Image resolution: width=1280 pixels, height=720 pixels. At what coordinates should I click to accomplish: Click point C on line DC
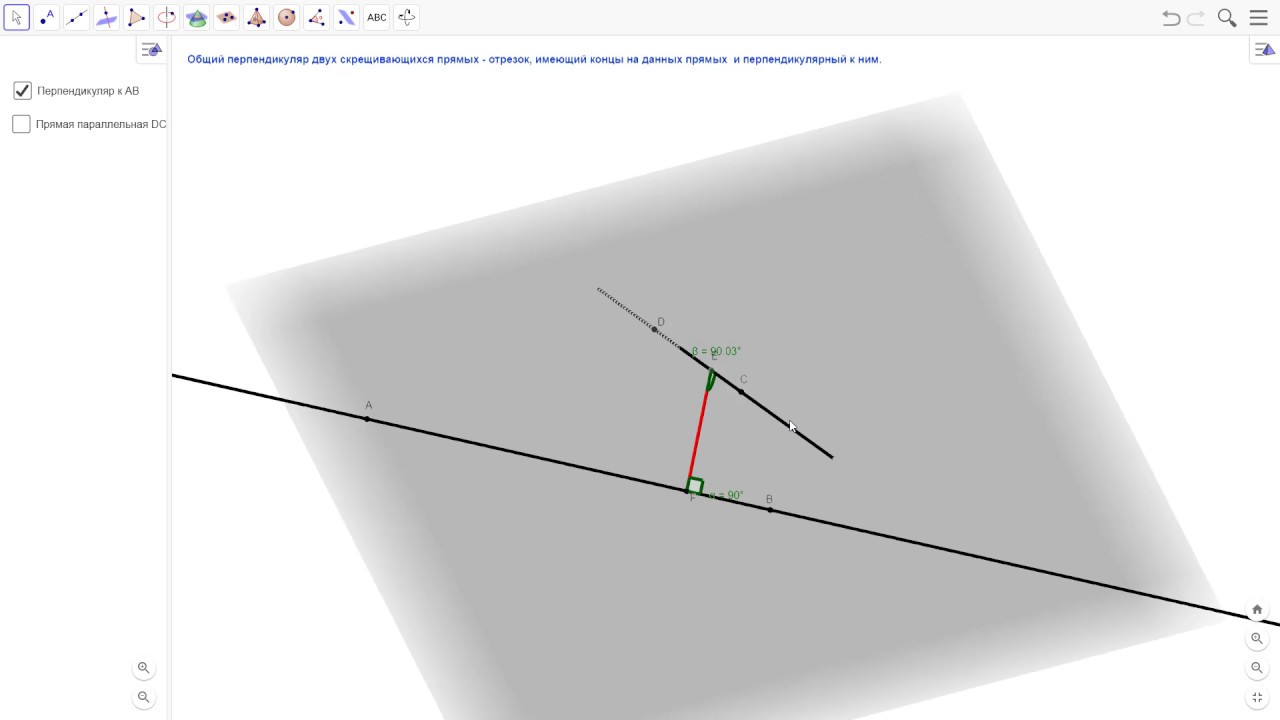click(x=741, y=392)
